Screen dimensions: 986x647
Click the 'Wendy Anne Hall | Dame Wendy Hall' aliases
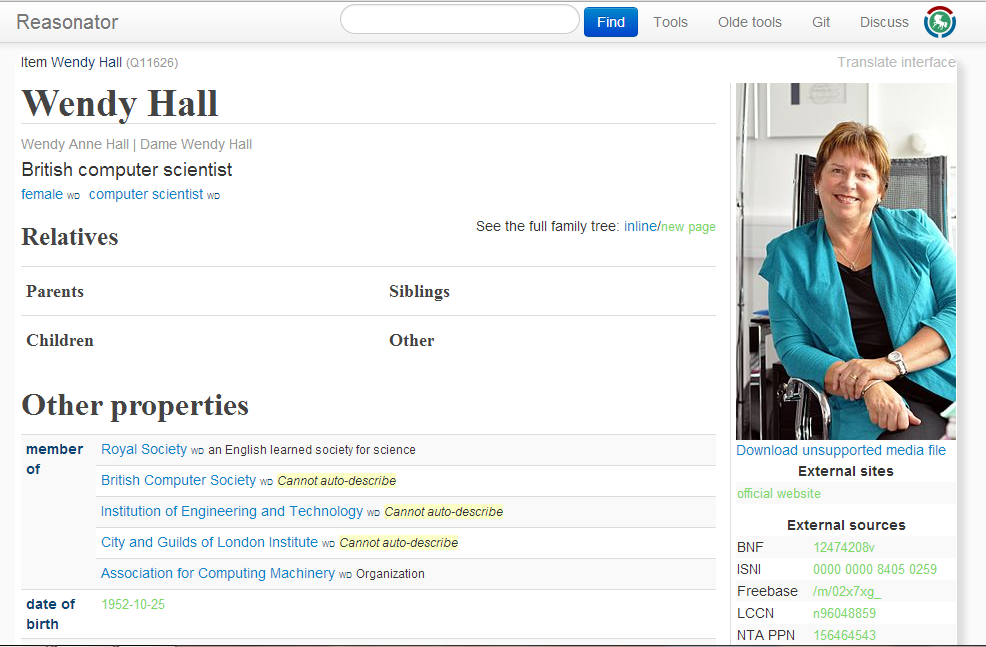(136, 144)
